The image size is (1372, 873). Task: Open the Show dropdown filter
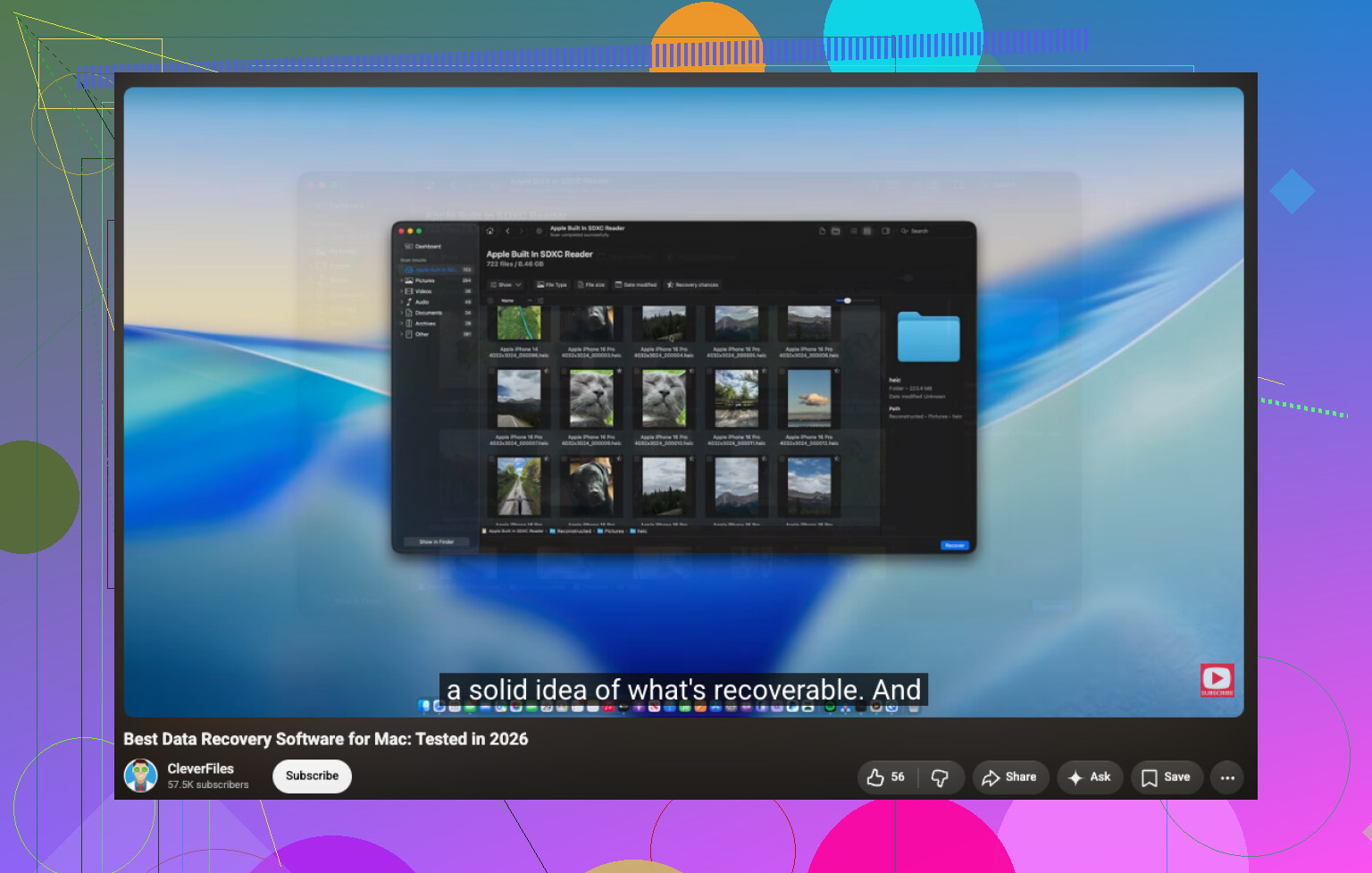click(506, 285)
